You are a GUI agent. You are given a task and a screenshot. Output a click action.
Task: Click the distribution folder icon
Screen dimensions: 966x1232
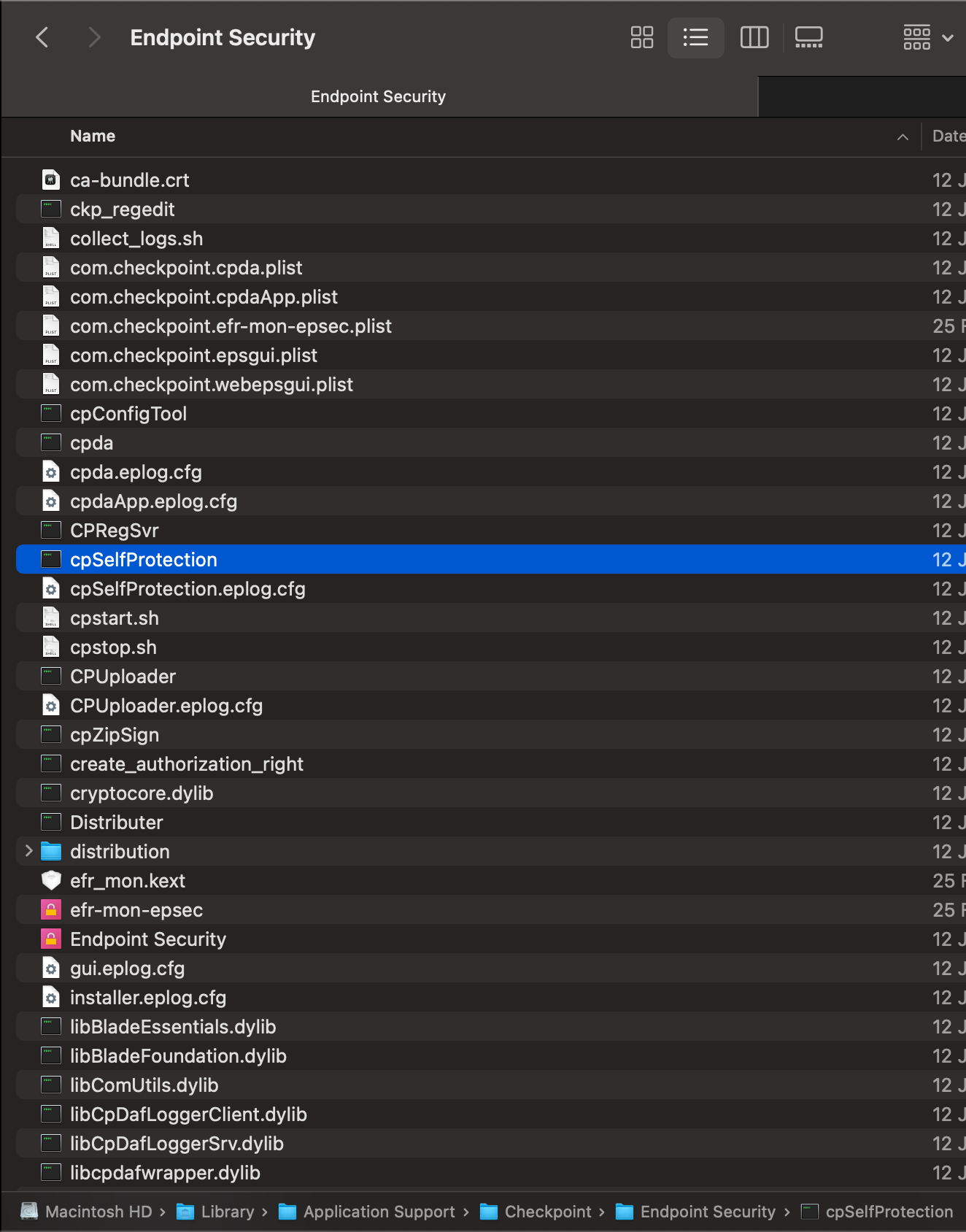click(x=51, y=851)
